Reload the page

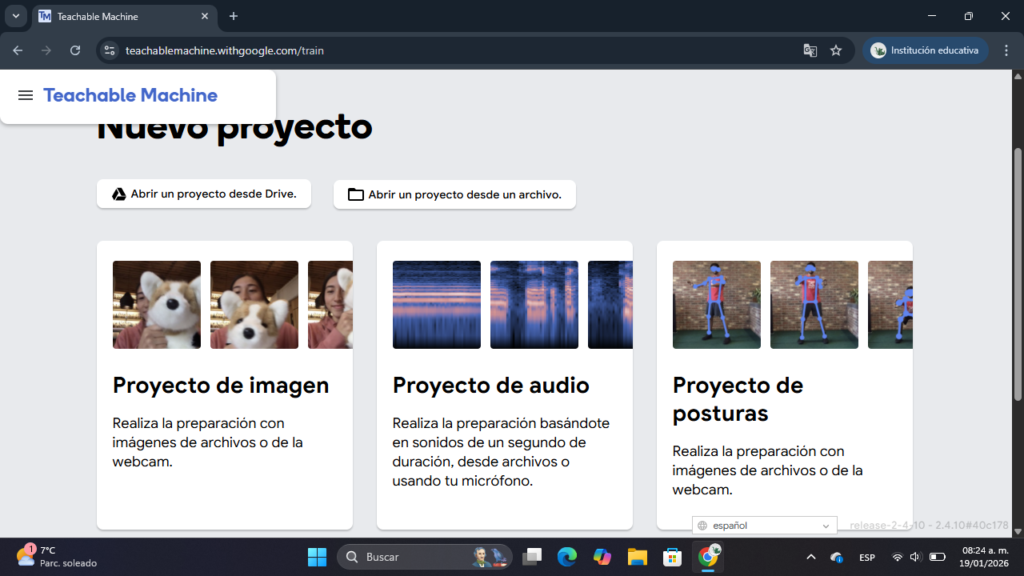tap(75, 50)
